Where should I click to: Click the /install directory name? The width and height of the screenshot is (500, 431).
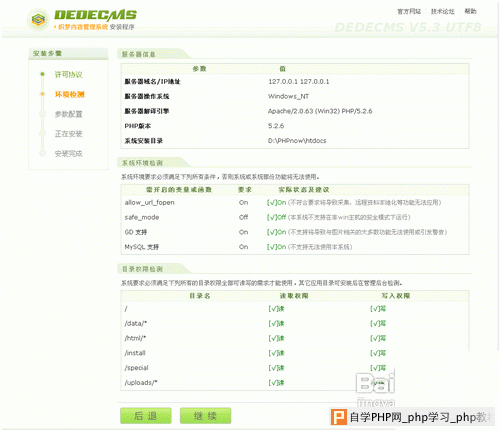point(135,353)
